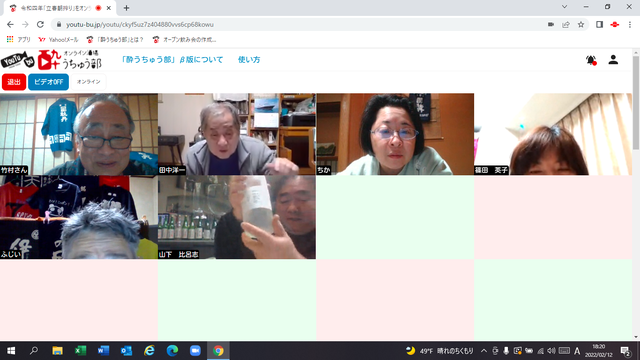Open the network tray icon
The height and width of the screenshot is (360, 640).
(540, 351)
